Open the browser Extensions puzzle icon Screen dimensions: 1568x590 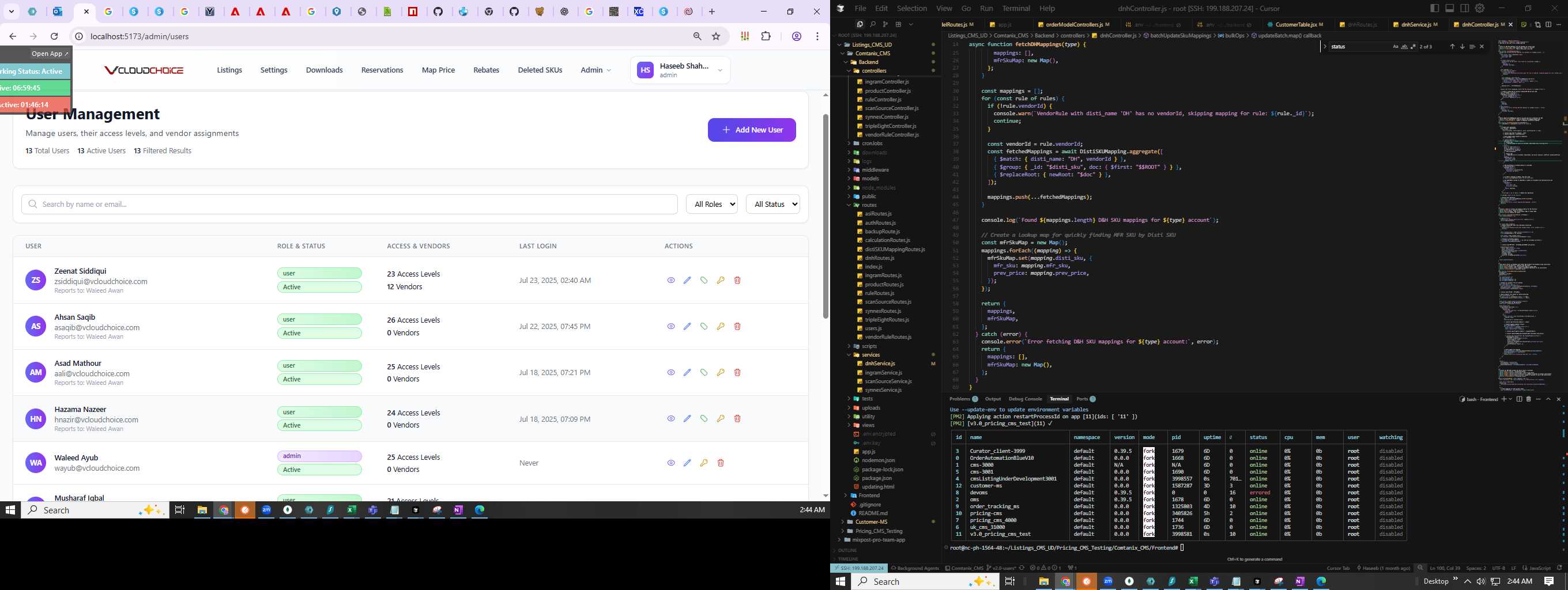pyautogui.click(x=766, y=36)
